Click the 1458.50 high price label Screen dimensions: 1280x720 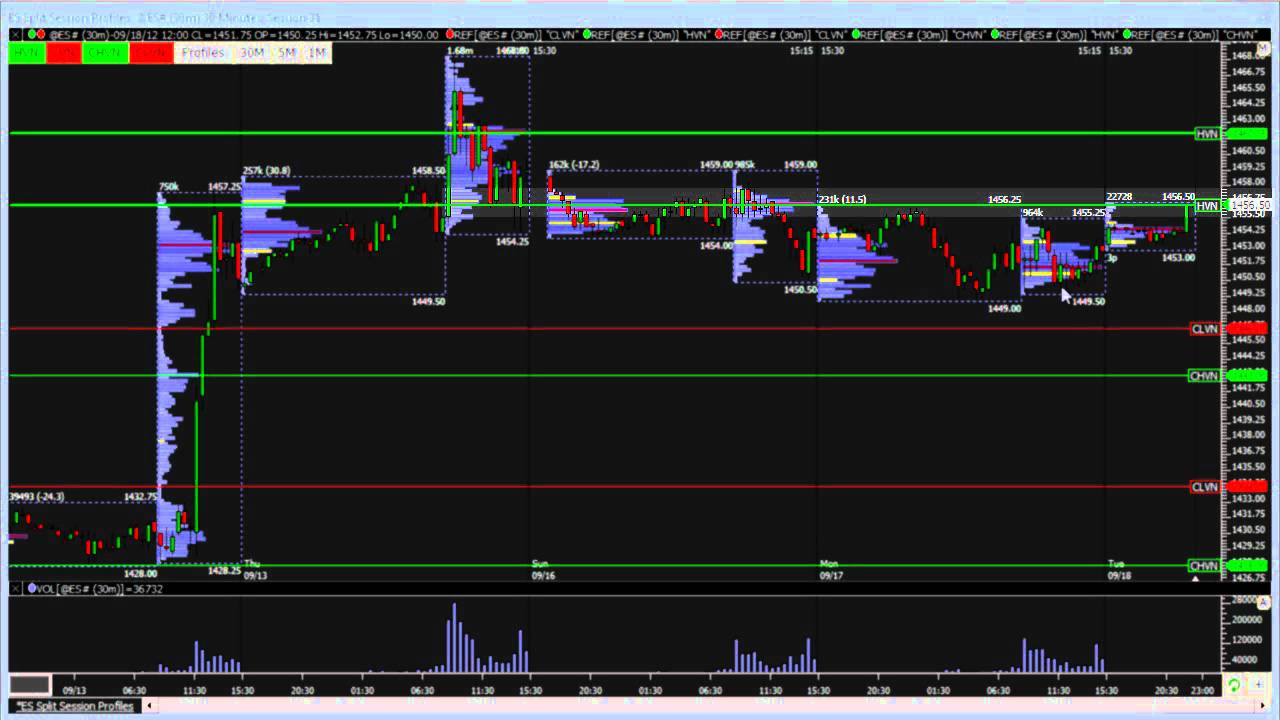click(428, 171)
